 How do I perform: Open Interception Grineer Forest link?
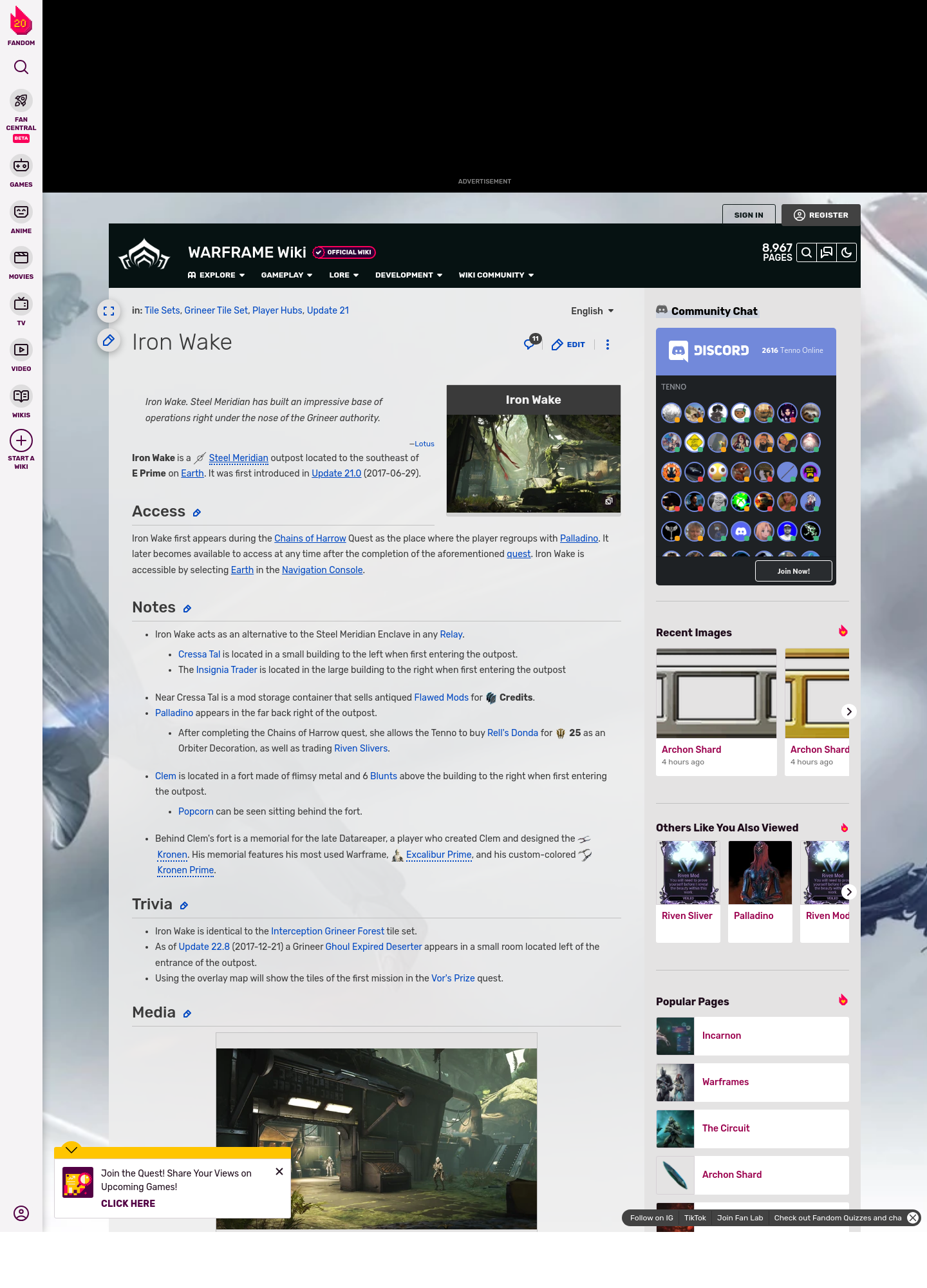pyautogui.click(x=328, y=931)
